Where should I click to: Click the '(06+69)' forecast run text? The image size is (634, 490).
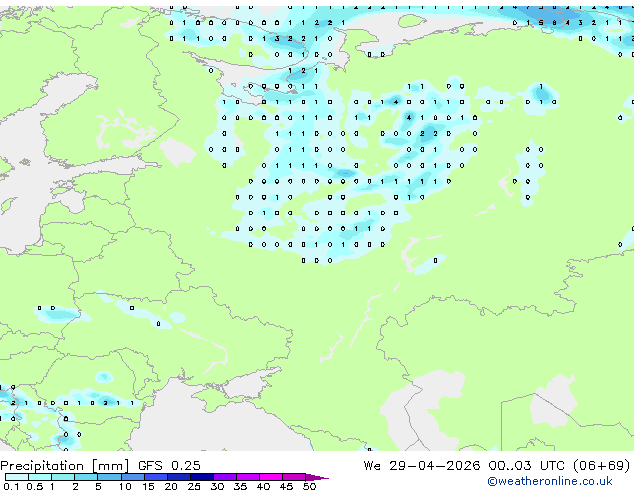coord(602,466)
